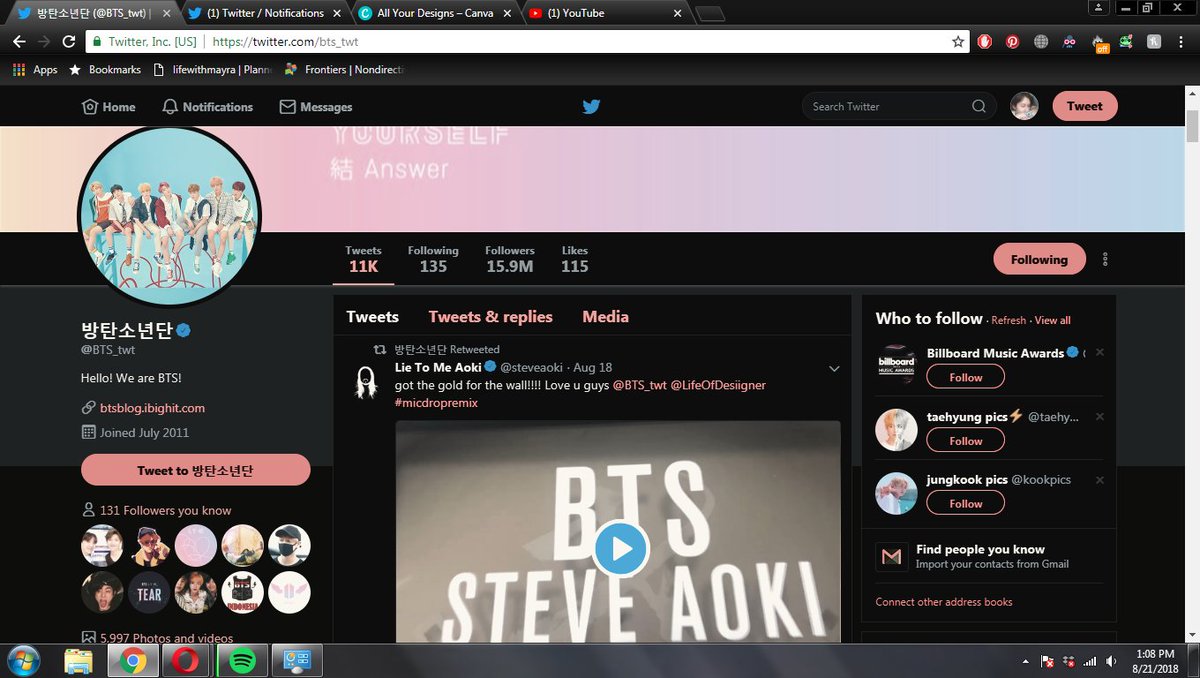Refresh Who to follow suggestions
This screenshot has height=678, width=1200.
pos(1008,320)
